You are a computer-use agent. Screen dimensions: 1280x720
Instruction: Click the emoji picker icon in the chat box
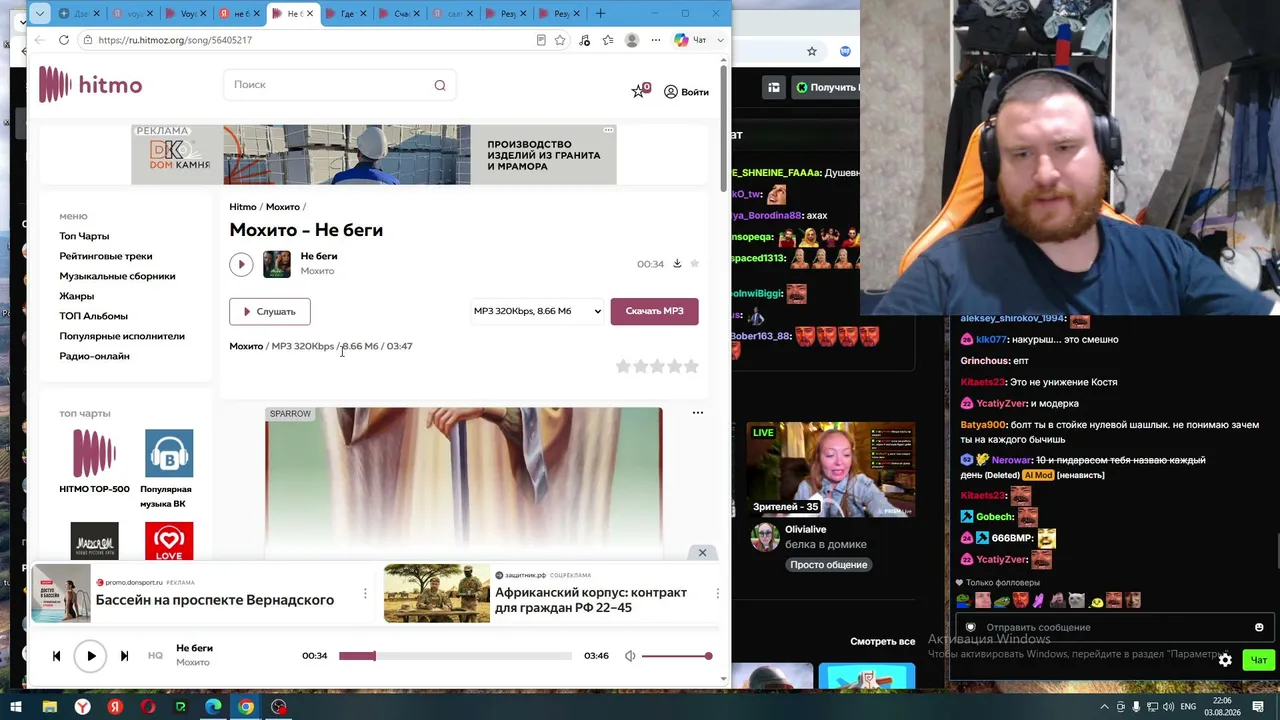(1259, 627)
